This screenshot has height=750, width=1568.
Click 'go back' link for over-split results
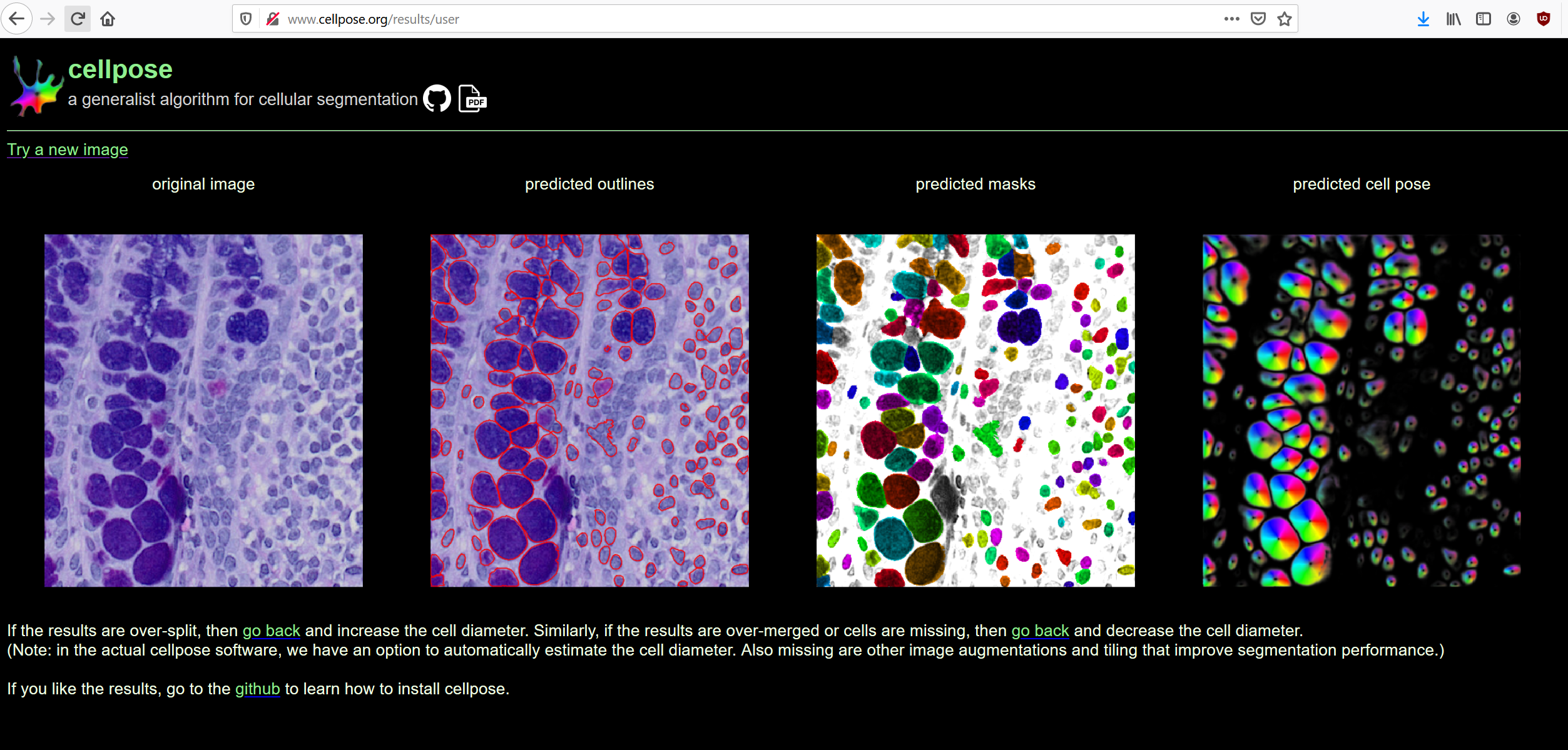(x=272, y=631)
